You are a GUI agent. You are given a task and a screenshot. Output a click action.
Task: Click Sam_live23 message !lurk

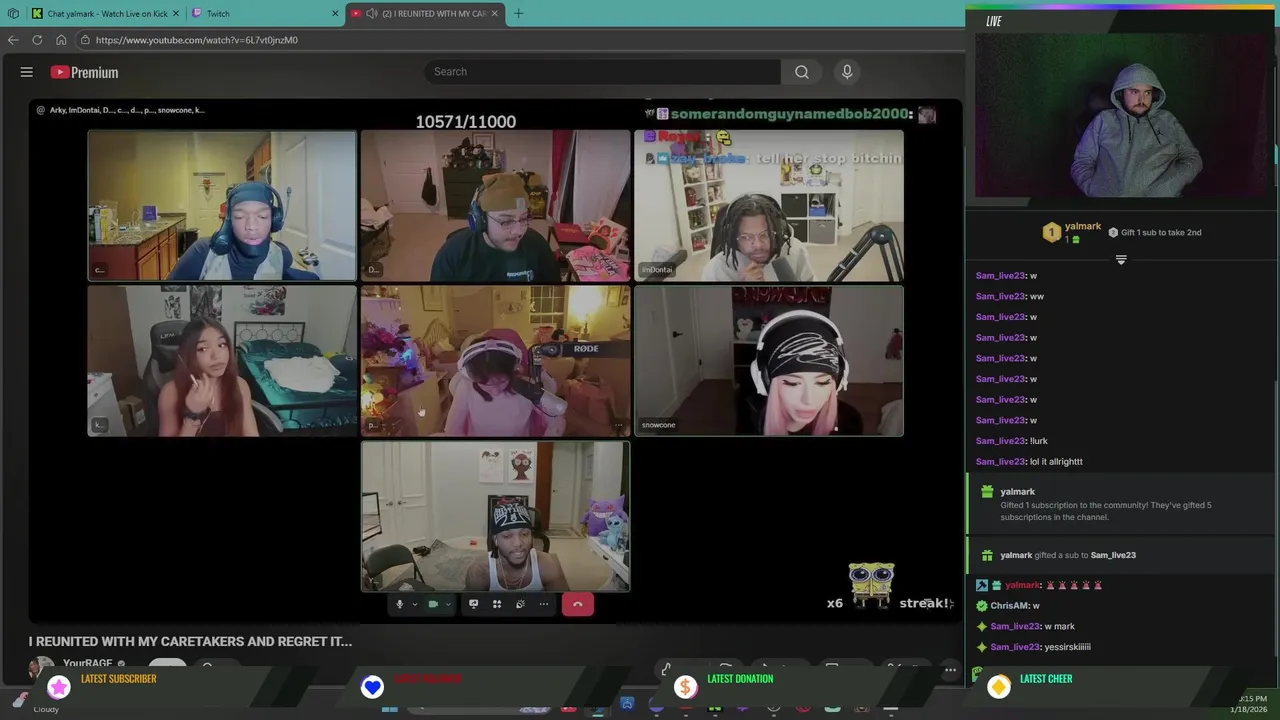[1012, 441]
